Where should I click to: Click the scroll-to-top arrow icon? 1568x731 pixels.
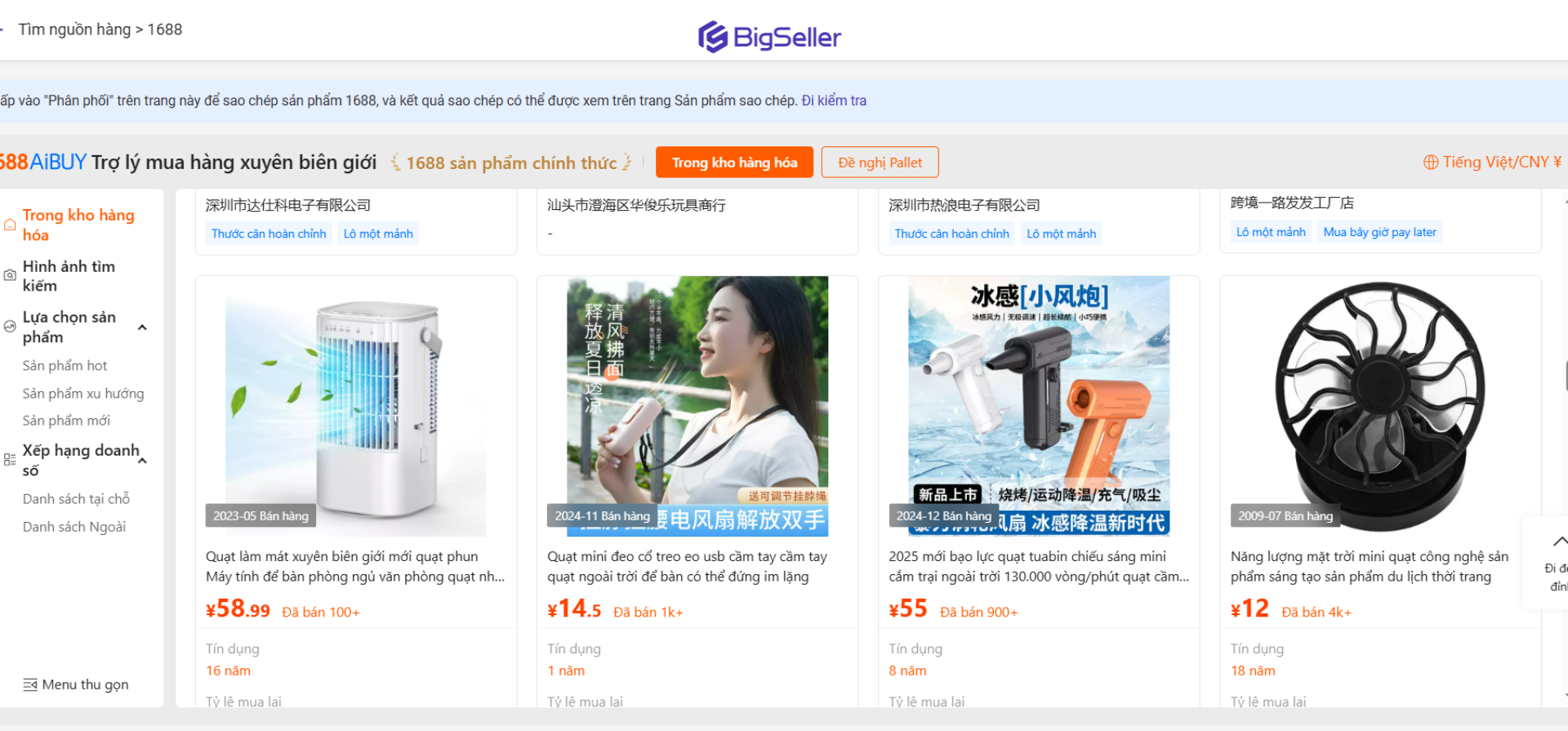click(x=1559, y=541)
